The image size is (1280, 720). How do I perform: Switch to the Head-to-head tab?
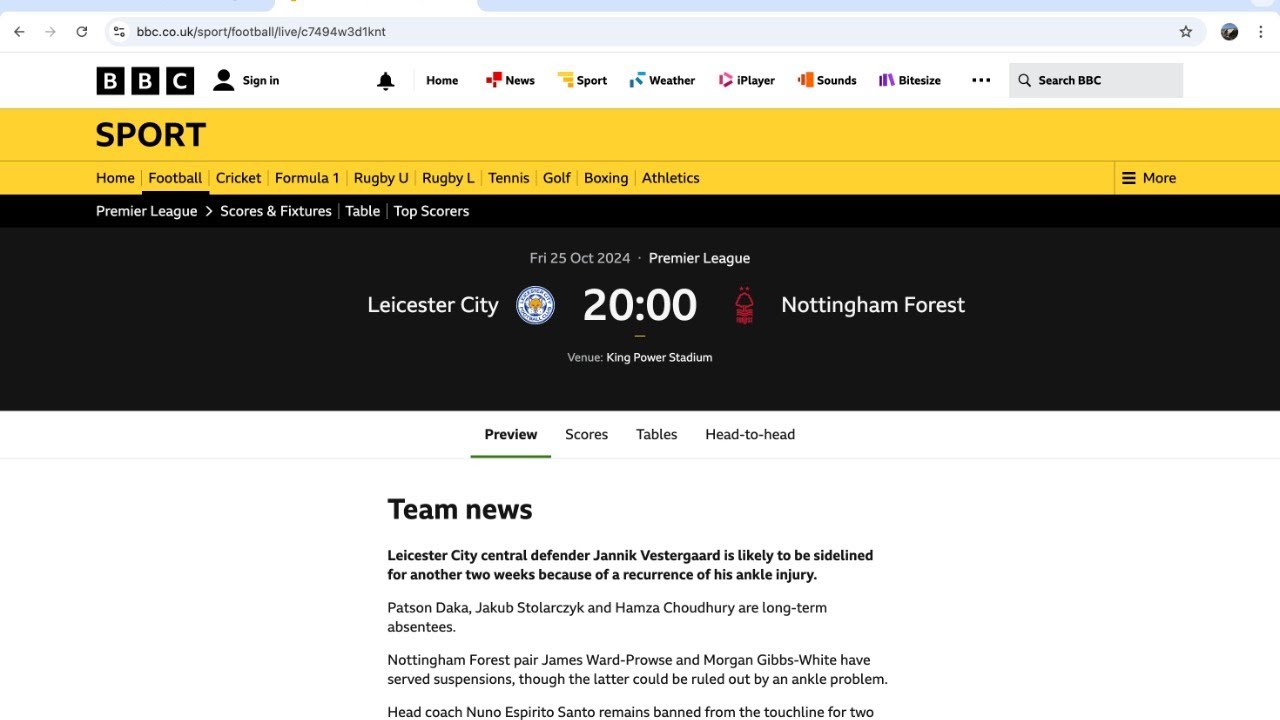coord(750,434)
